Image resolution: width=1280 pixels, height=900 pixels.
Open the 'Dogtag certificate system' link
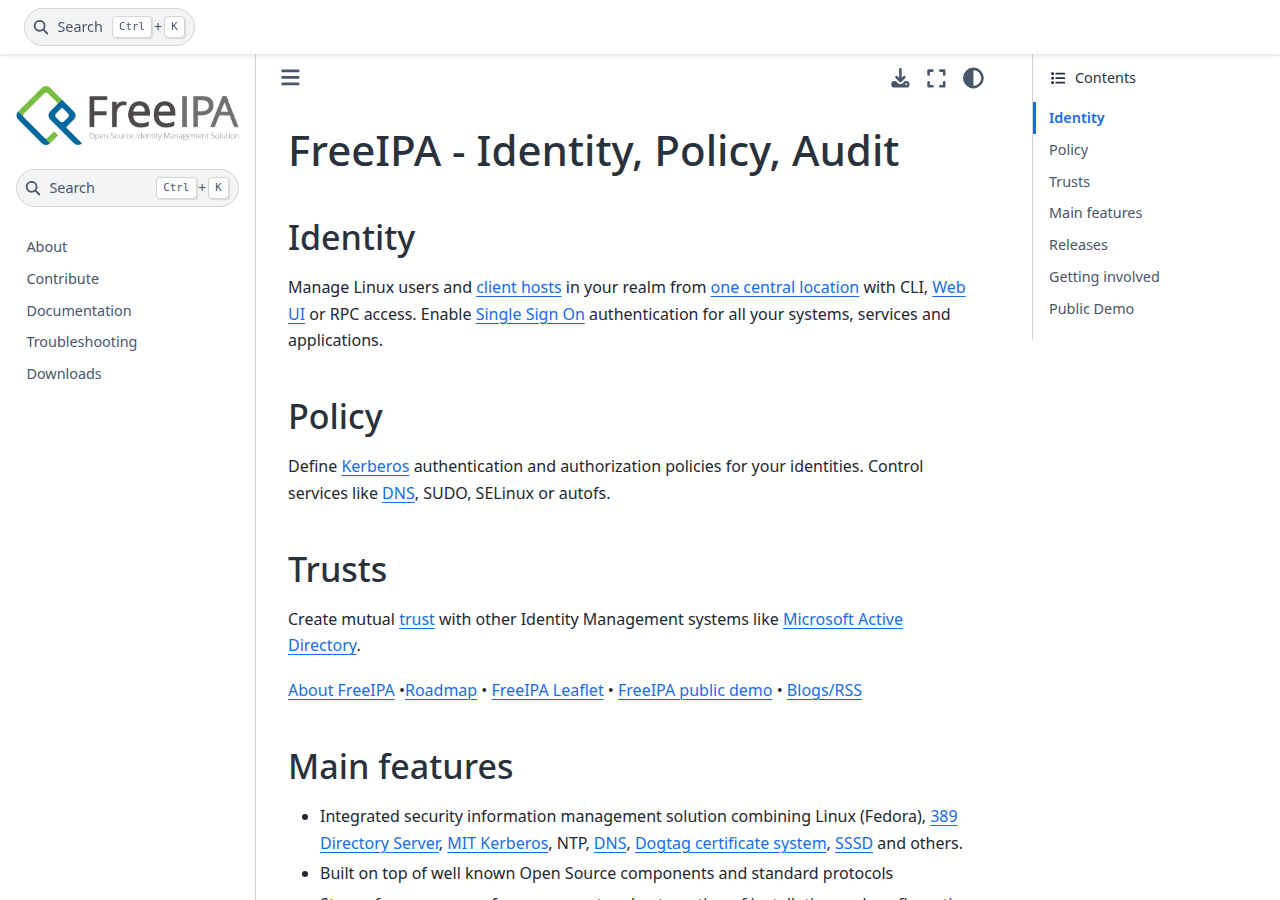coord(731,843)
